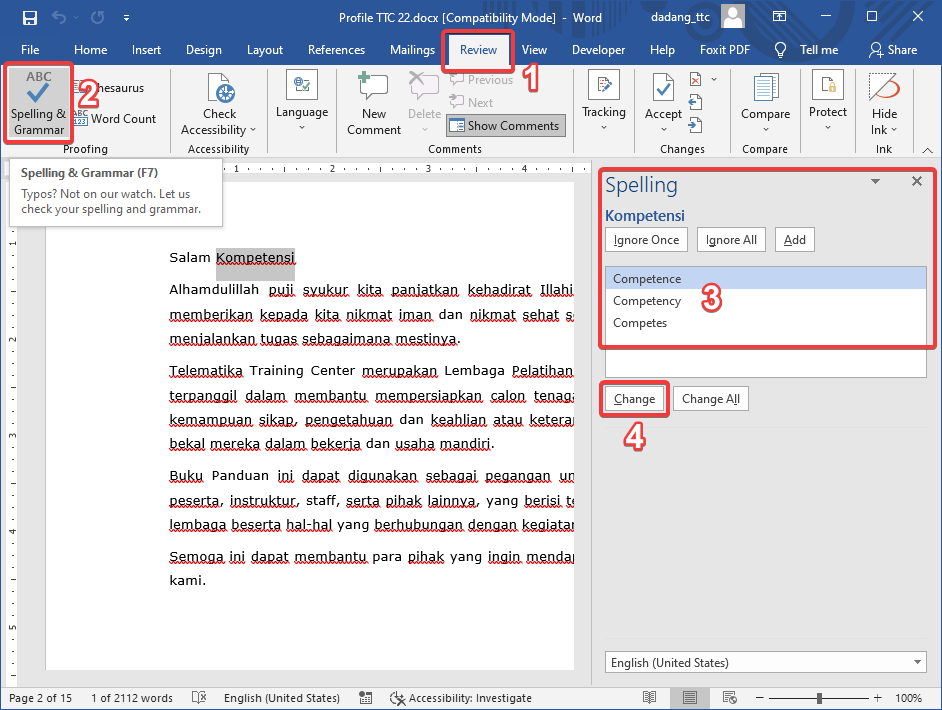Image resolution: width=942 pixels, height=710 pixels.
Task: Click the New Comment icon
Action: (x=372, y=98)
